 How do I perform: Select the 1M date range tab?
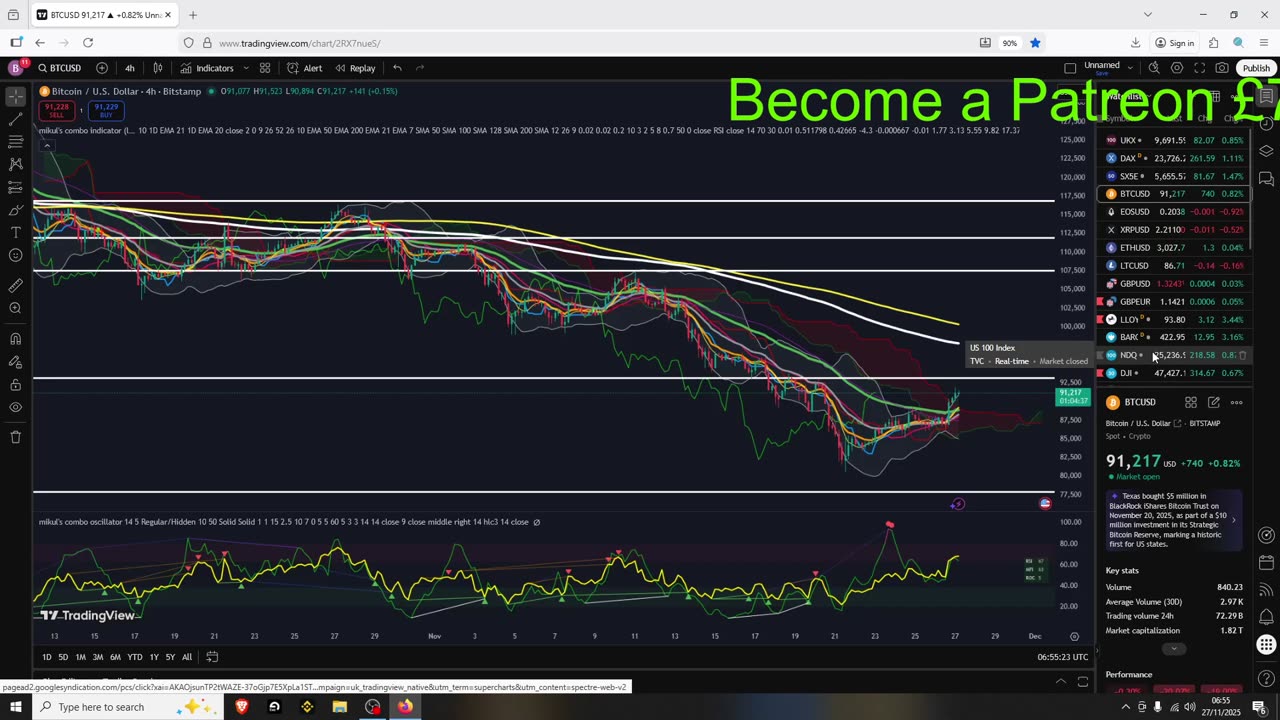tap(80, 657)
